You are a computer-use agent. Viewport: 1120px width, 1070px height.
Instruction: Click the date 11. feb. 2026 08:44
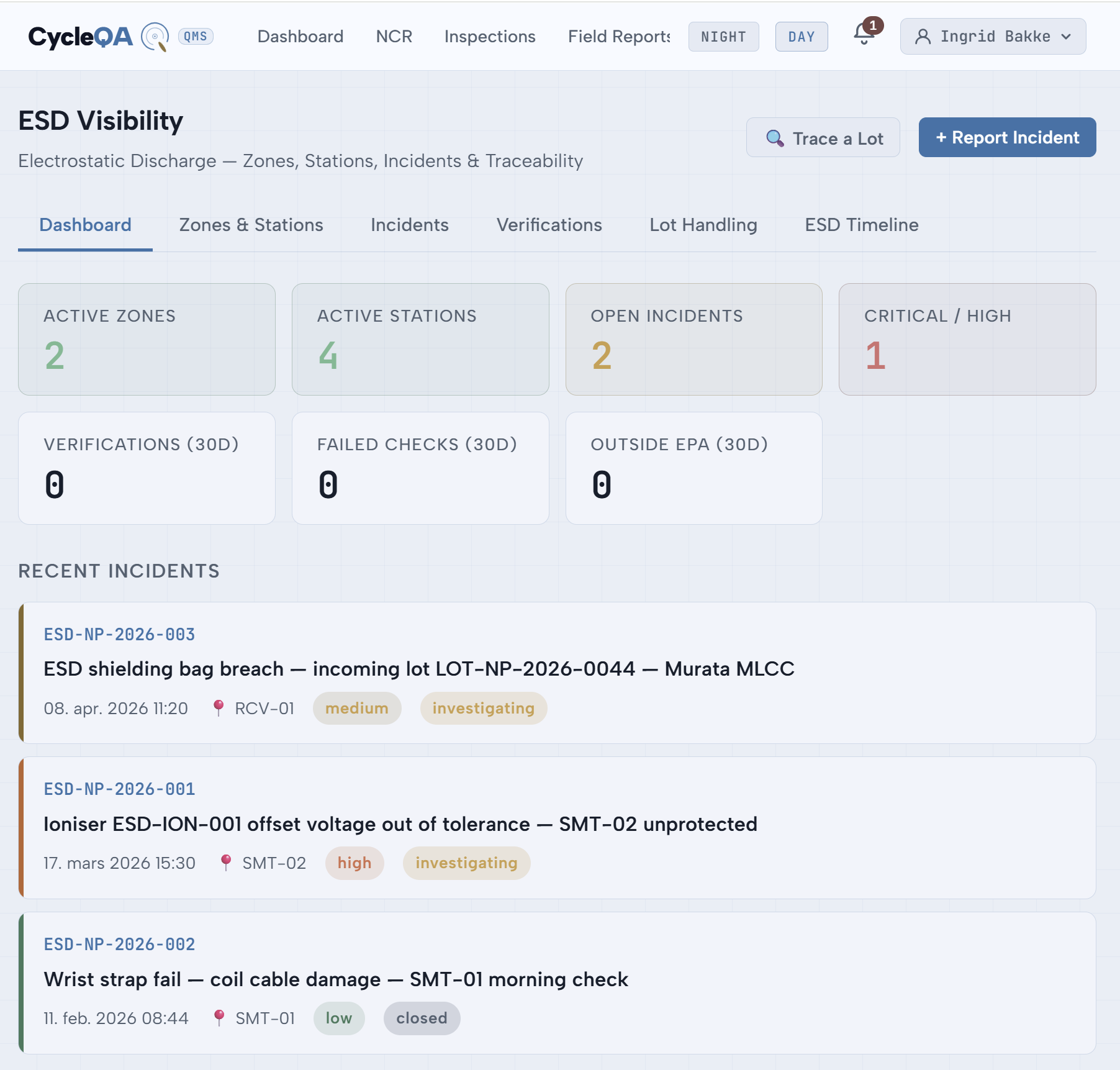(116, 1018)
